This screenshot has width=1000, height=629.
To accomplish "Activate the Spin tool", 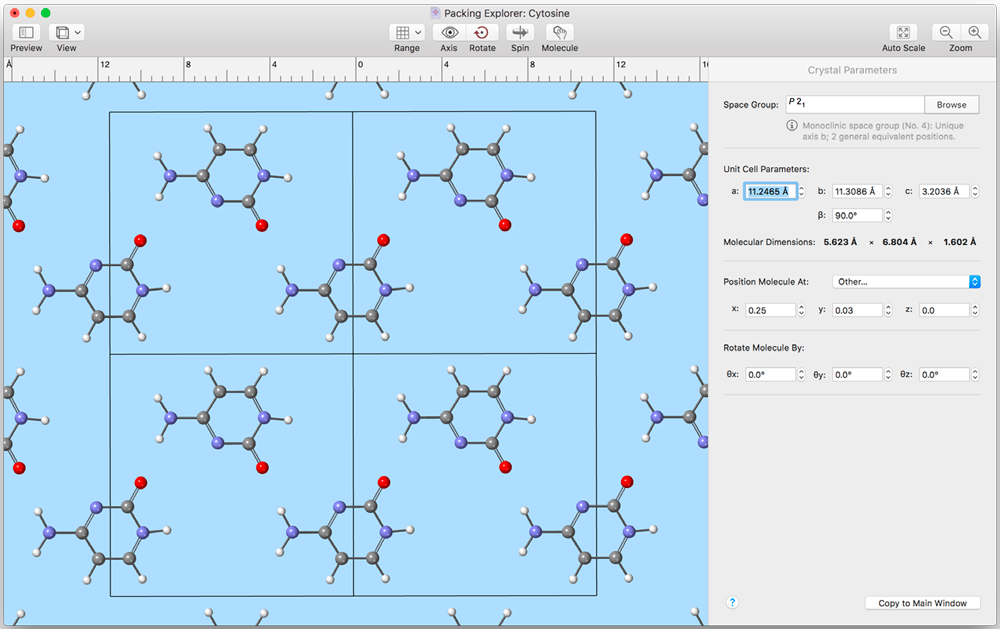I will [520, 32].
